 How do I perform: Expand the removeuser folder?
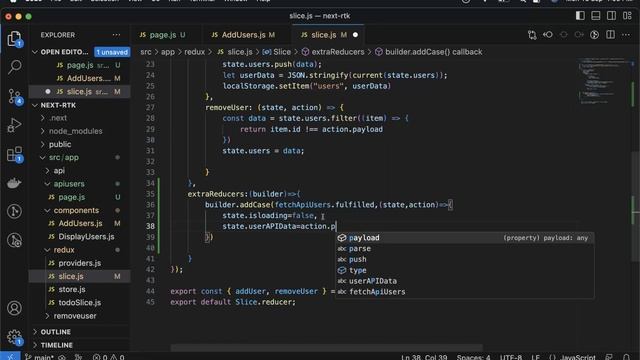tap(75, 316)
